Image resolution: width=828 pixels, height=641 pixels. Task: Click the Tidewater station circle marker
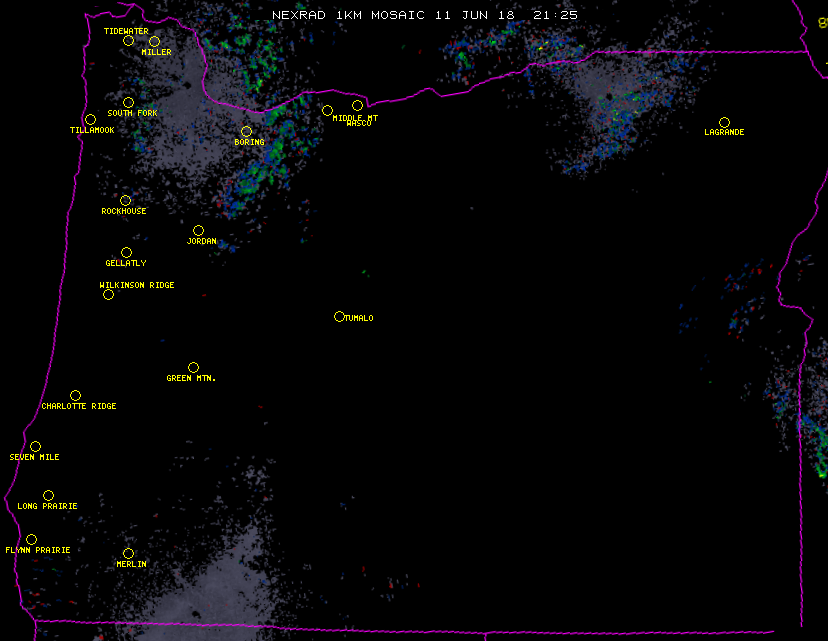point(128,41)
